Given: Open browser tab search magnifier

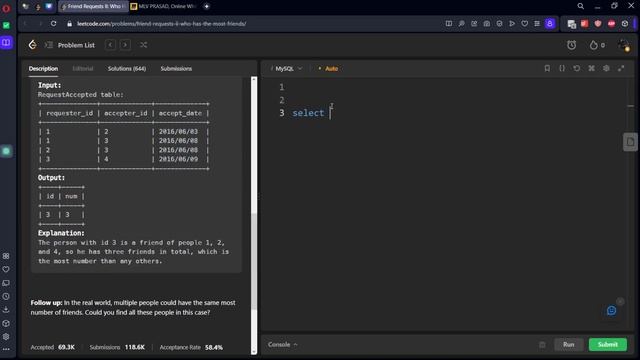Looking at the screenshot, I should click(580, 6).
